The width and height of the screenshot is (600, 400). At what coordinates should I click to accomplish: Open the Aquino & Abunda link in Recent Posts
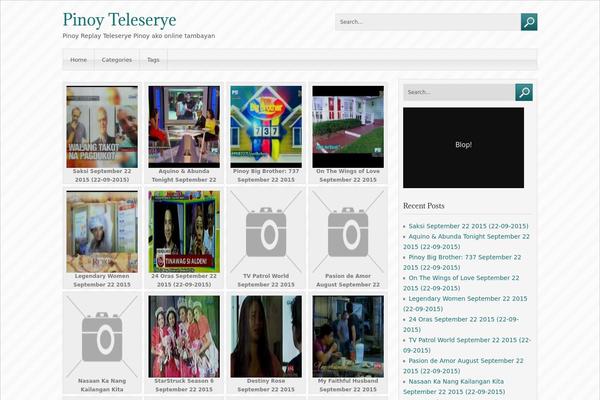pyautogui.click(x=466, y=242)
